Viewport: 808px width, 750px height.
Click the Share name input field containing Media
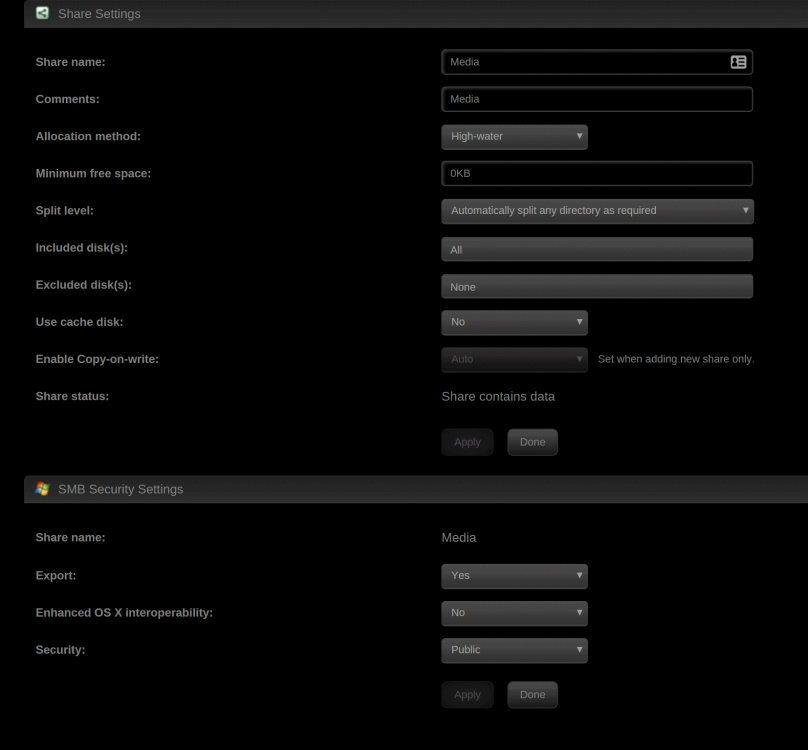pos(597,62)
